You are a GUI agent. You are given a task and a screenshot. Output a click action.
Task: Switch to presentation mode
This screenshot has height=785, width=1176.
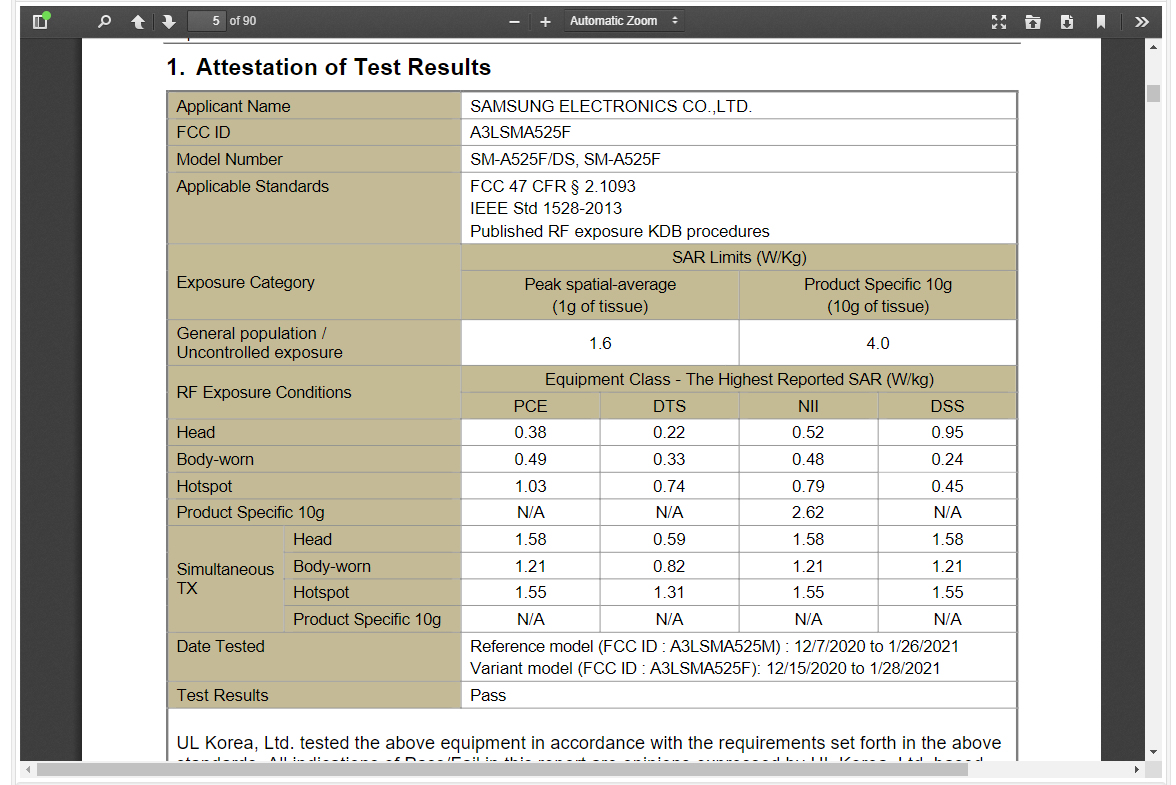tap(998, 21)
